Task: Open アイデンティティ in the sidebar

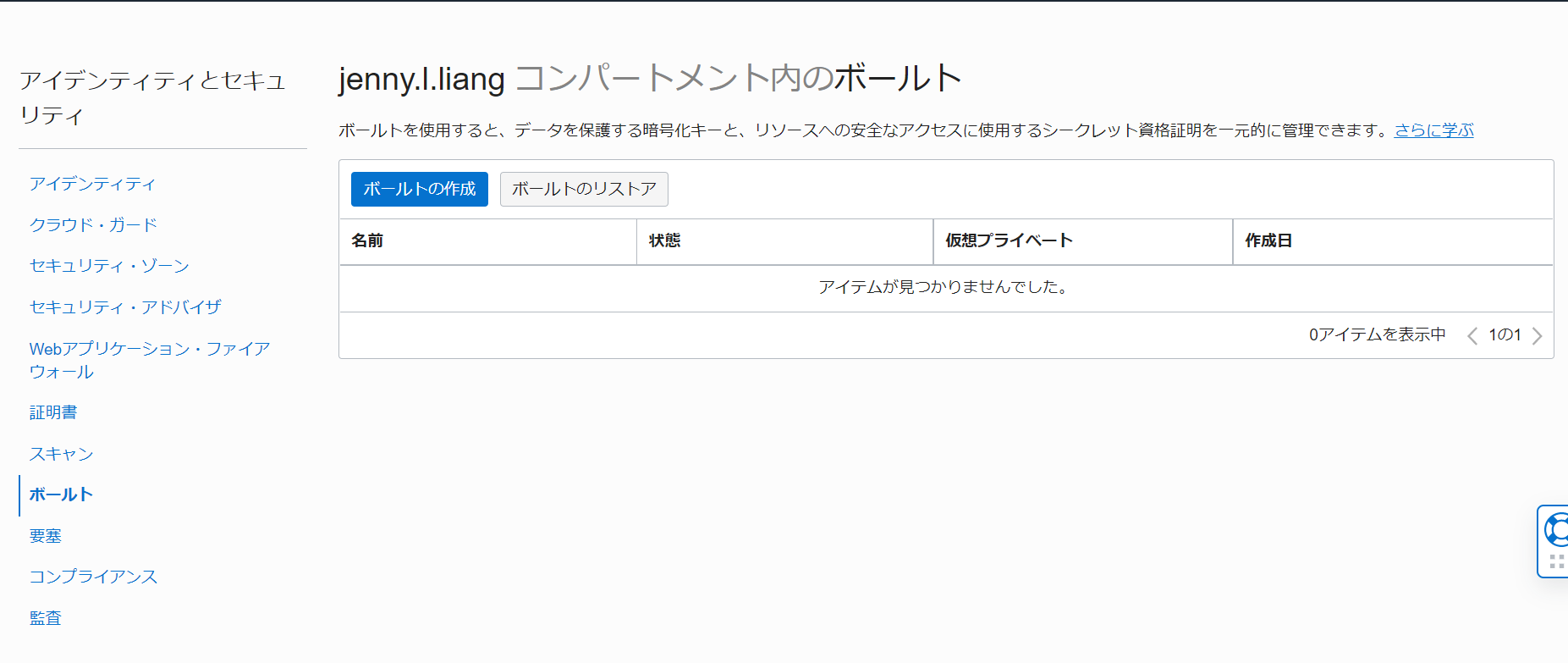Action: [x=92, y=184]
